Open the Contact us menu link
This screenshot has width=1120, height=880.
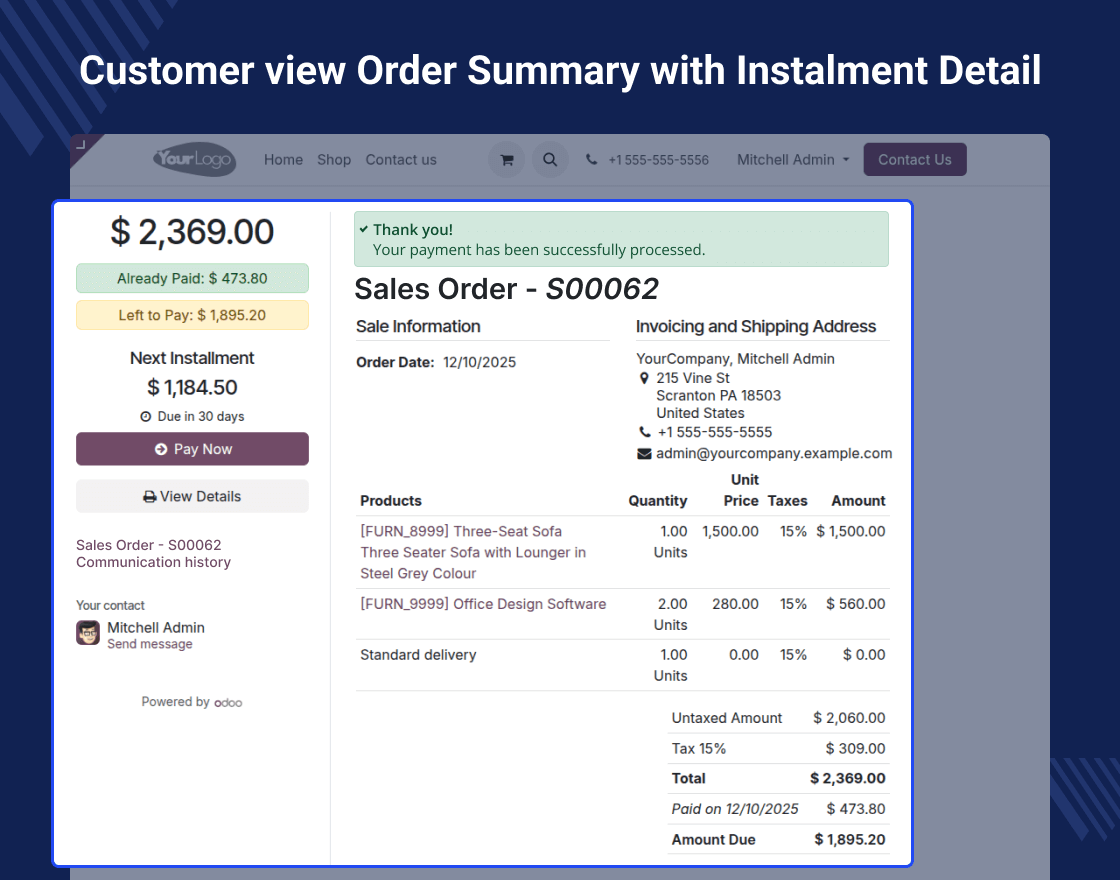[x=401, y=159]
